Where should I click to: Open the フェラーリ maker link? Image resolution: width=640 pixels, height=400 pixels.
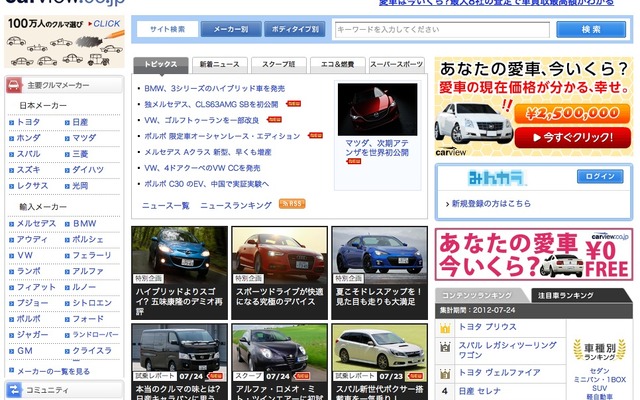pos(92,256)
